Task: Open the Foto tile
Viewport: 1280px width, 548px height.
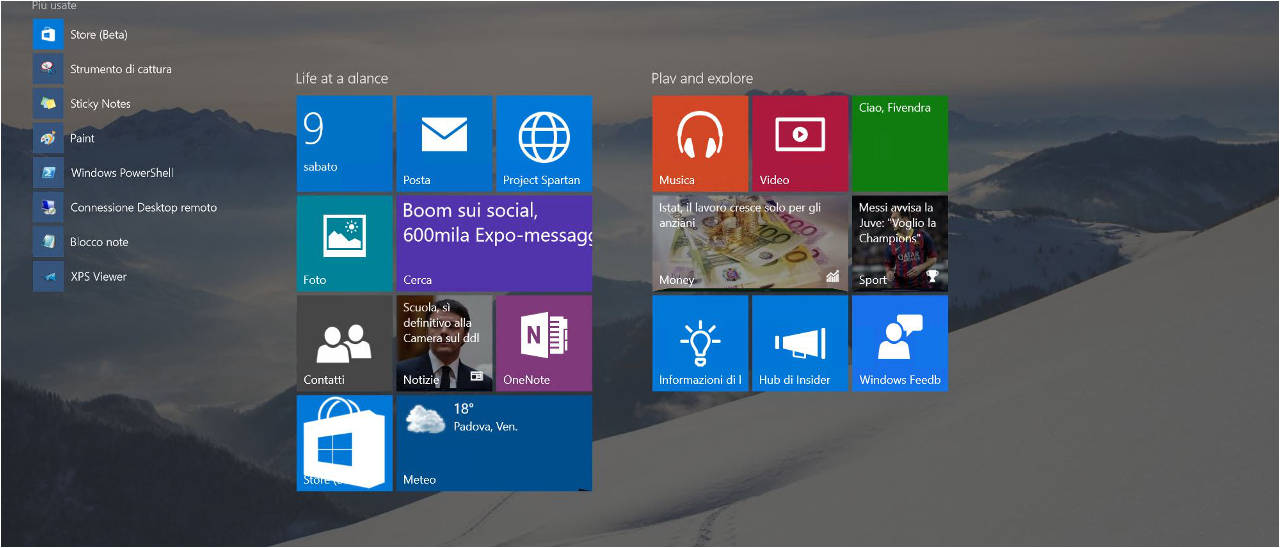Action: (344, 243)
